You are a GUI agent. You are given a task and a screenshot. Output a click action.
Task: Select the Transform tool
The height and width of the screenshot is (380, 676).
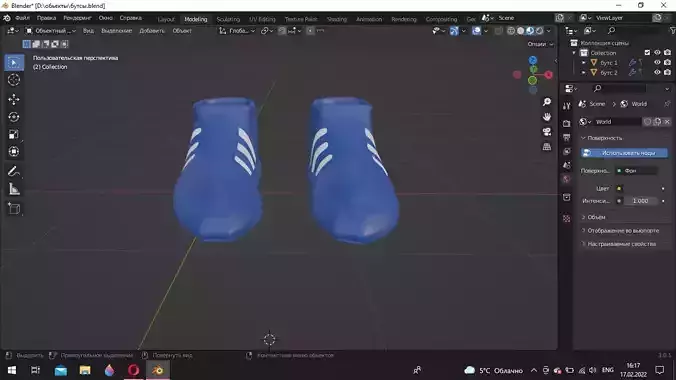[14, 151]
